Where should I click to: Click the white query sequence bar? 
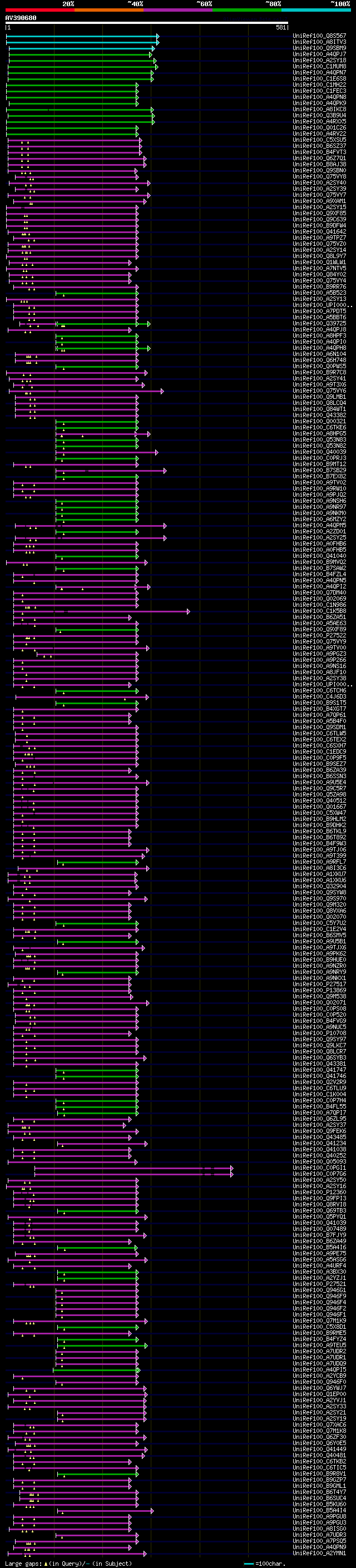(x=147, y=23)
